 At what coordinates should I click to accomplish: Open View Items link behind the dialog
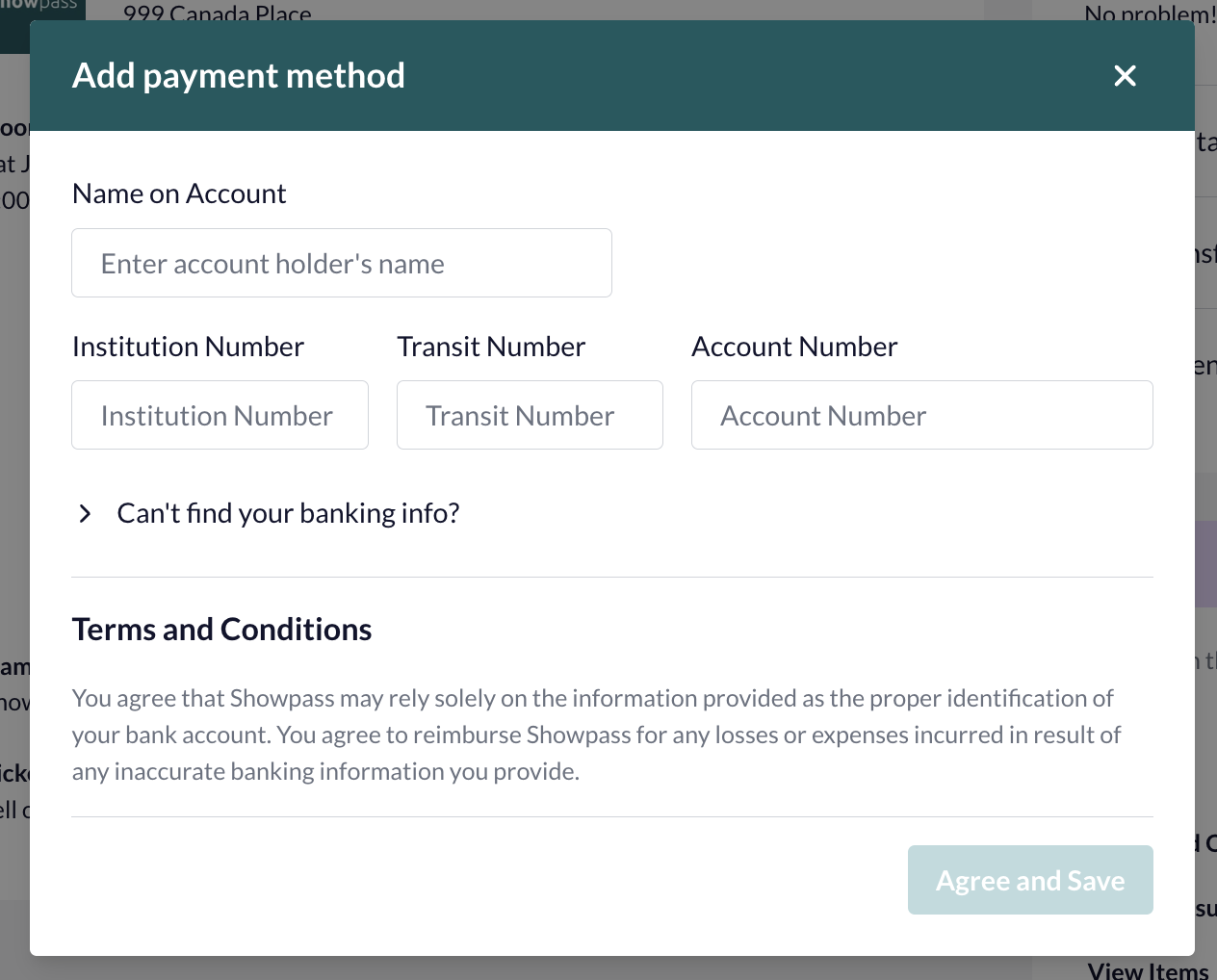[x=1149, y=969]
